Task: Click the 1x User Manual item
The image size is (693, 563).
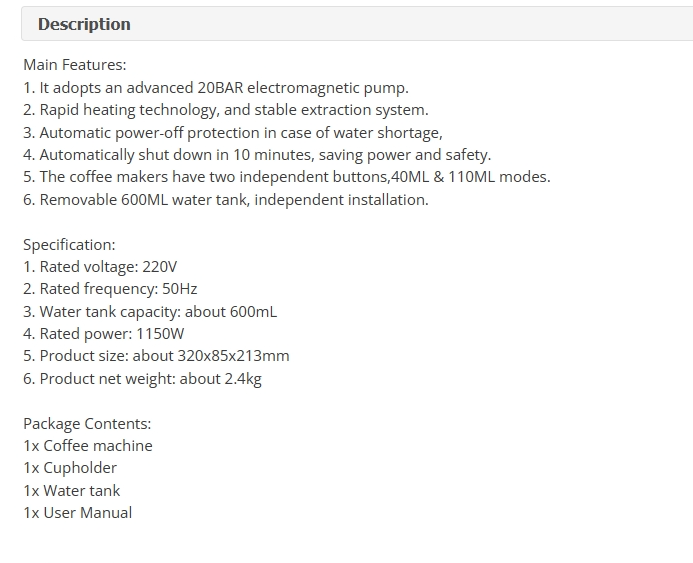Action: (78, 513)
